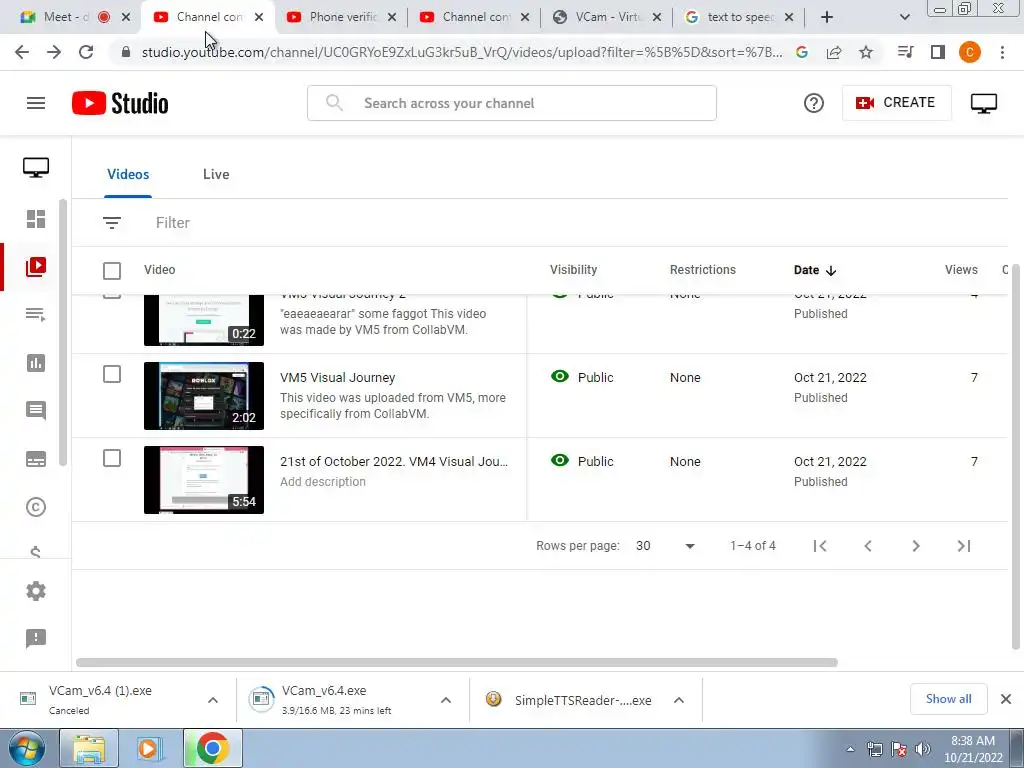
Task: Open File Explorer from the taskbar
Action: (89, 748)
